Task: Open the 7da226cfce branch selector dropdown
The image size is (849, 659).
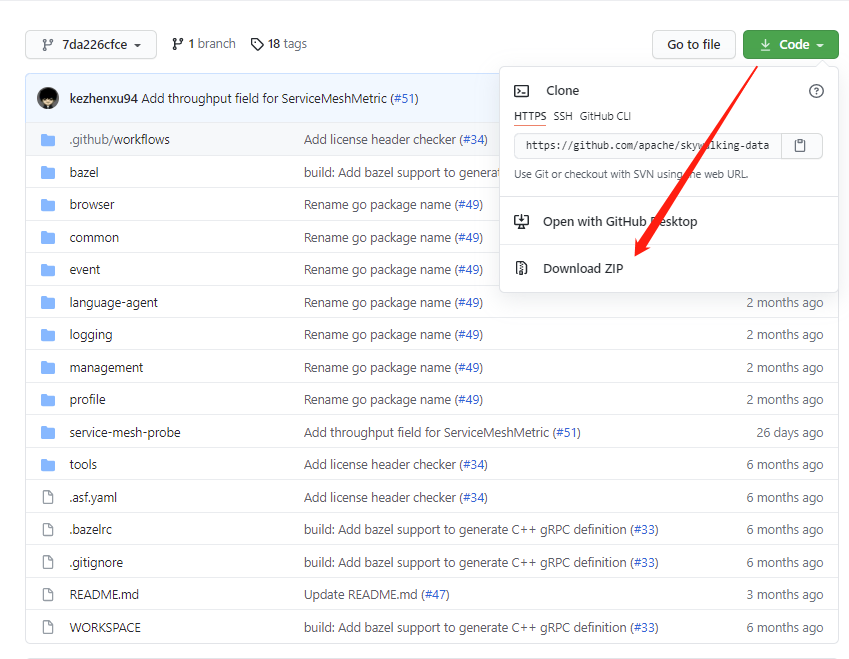Action: click(x=91, y=44)
